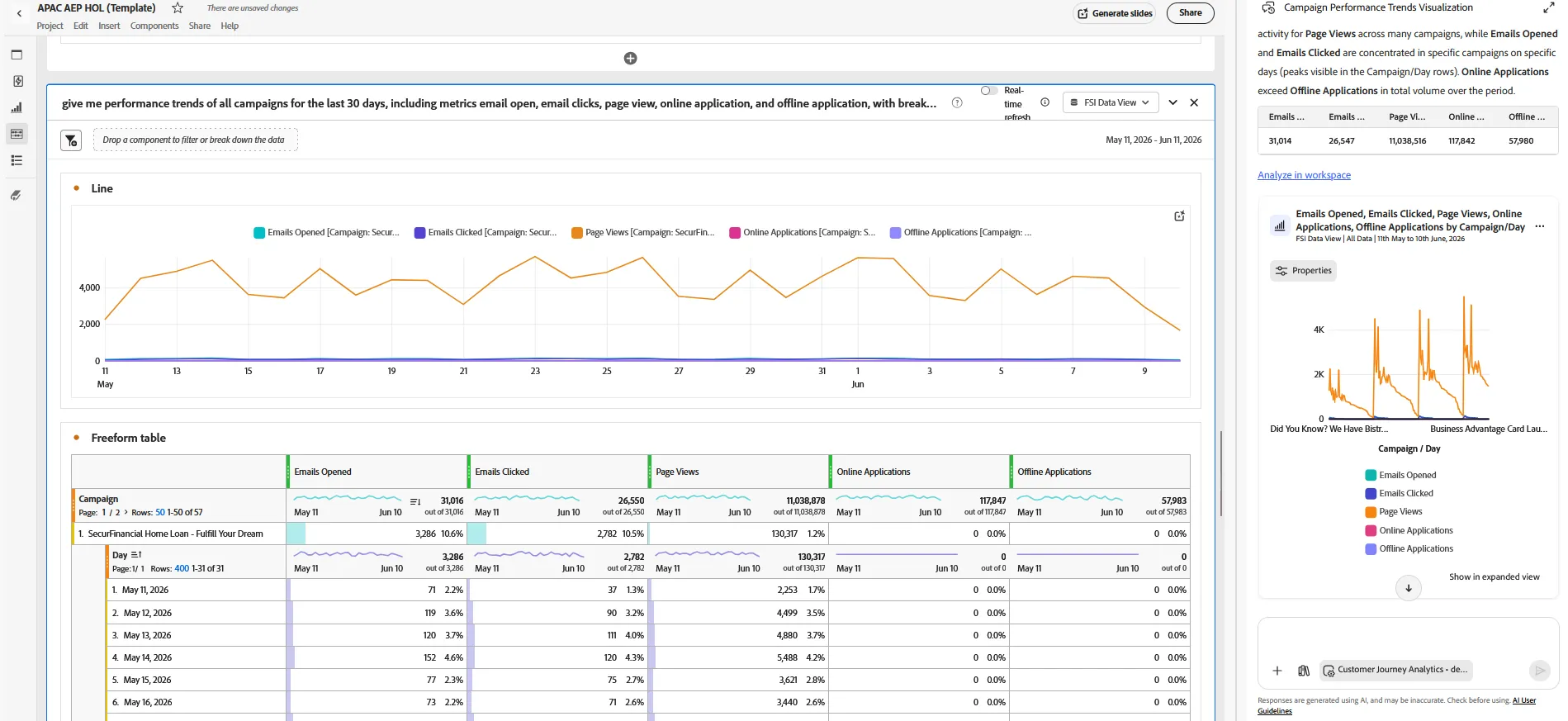Click the orange Page Views swatch in AI panel legend
This screenshot has height=721, width=1568.
pos(1371,512)
